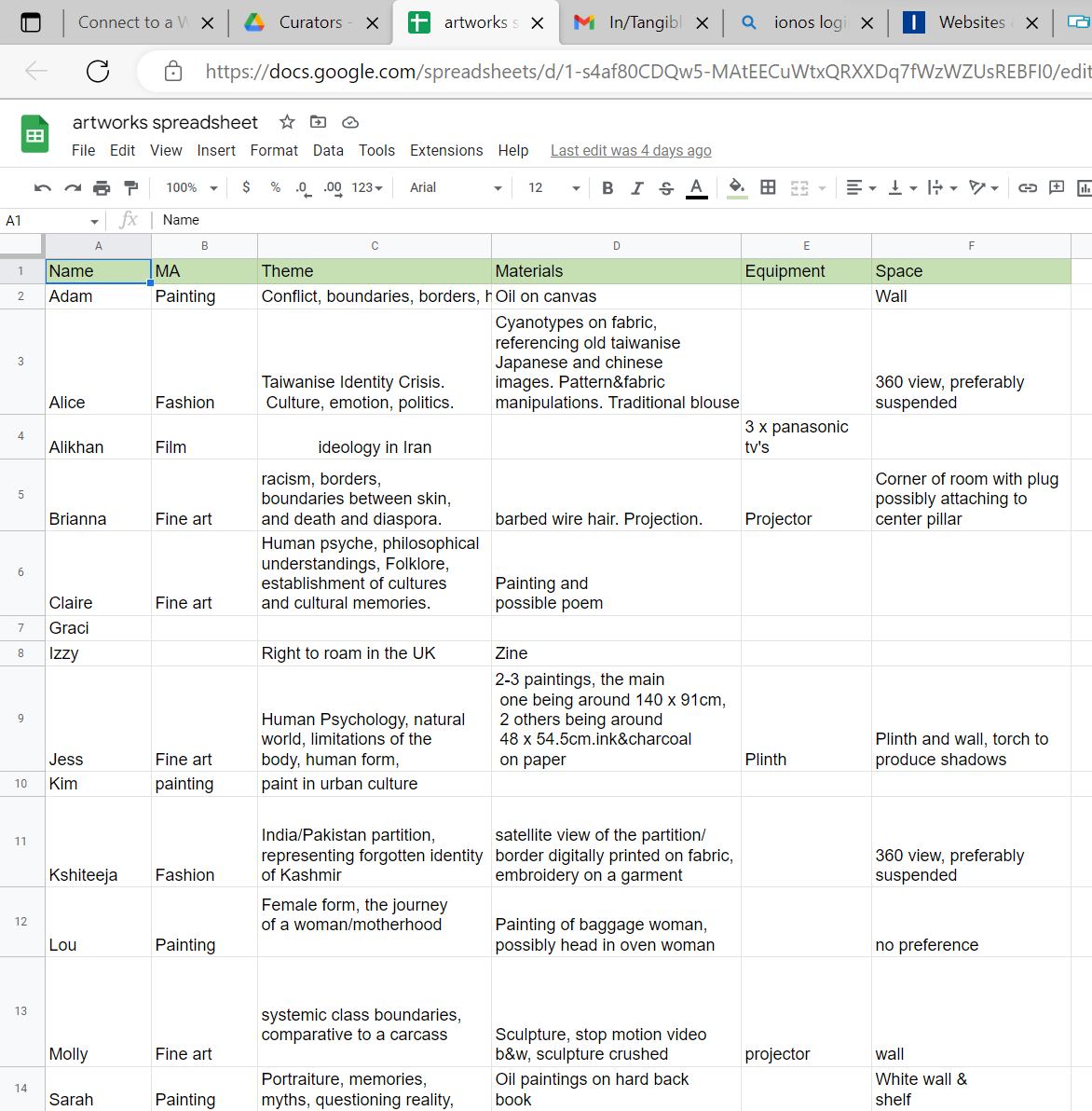Switch to the Curators Drive tab
Image resolution: width=1092 pixels, height=1111 pixels.
(310, 22)
